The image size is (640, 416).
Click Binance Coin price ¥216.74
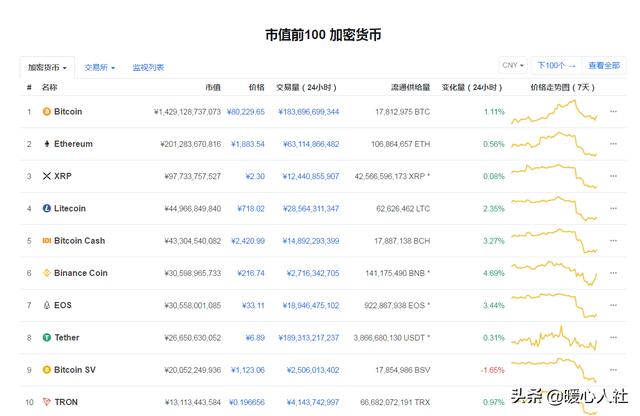(x=251, y=273)
